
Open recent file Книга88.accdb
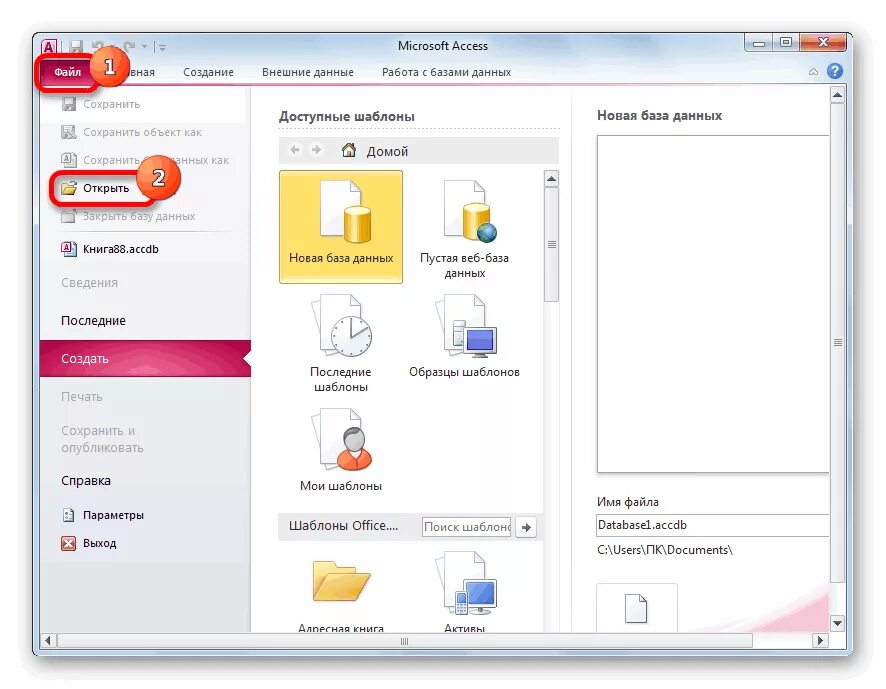pos(120,249)
